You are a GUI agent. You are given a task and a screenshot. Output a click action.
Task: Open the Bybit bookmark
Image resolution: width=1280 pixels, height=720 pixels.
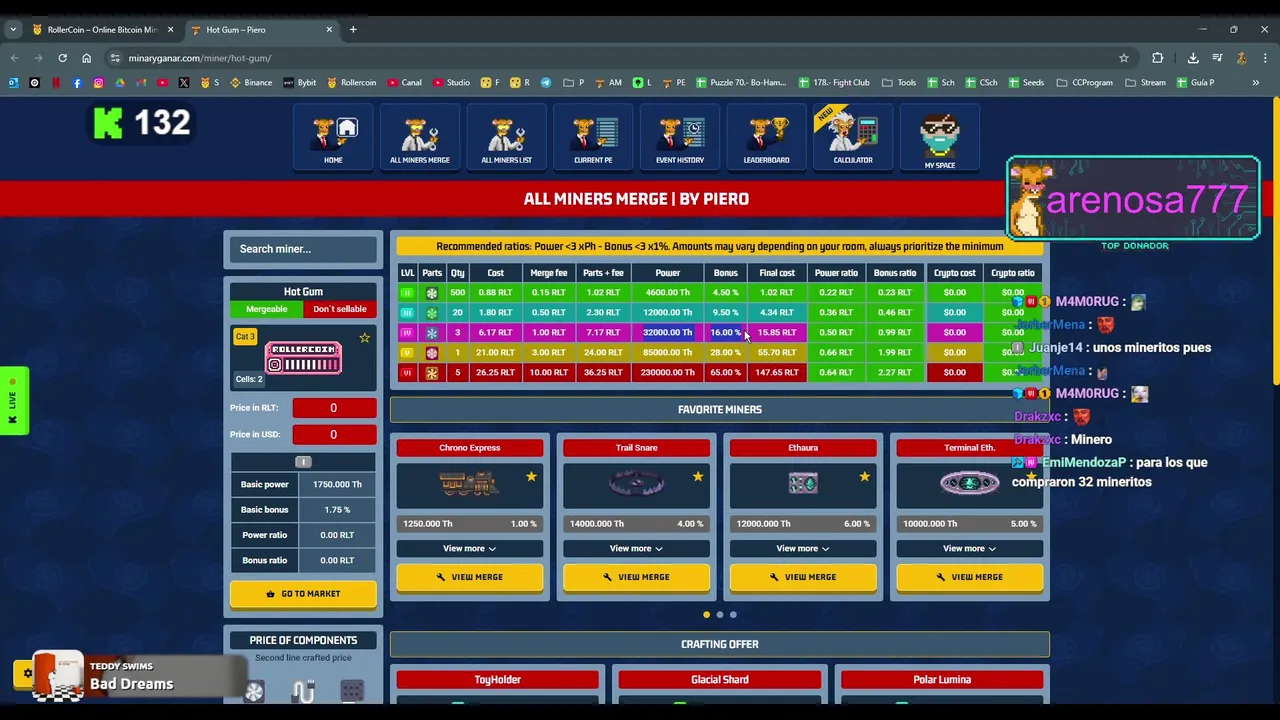[x=298, y=83]
